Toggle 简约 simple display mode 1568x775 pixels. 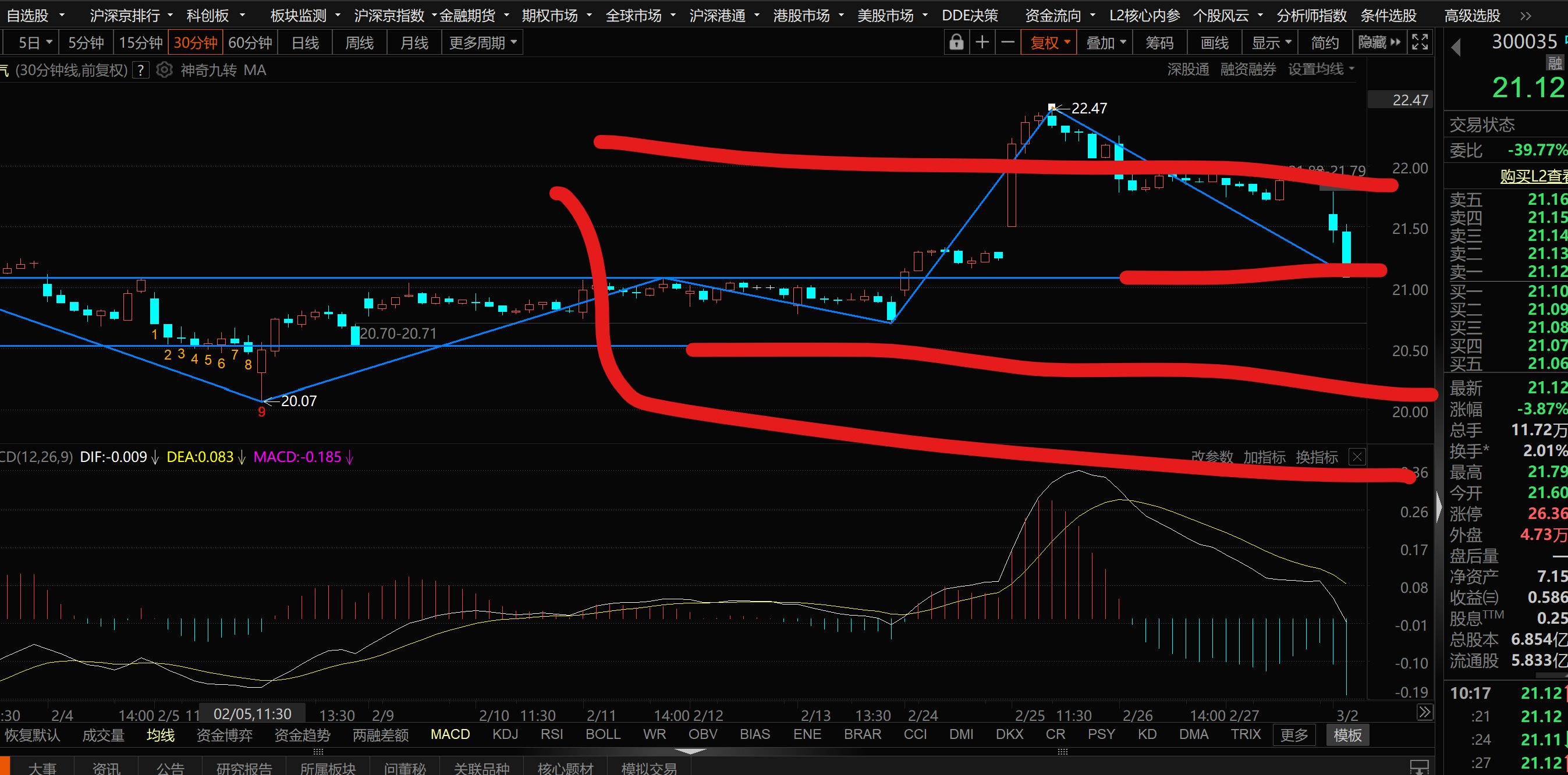tap(1324, 42)
